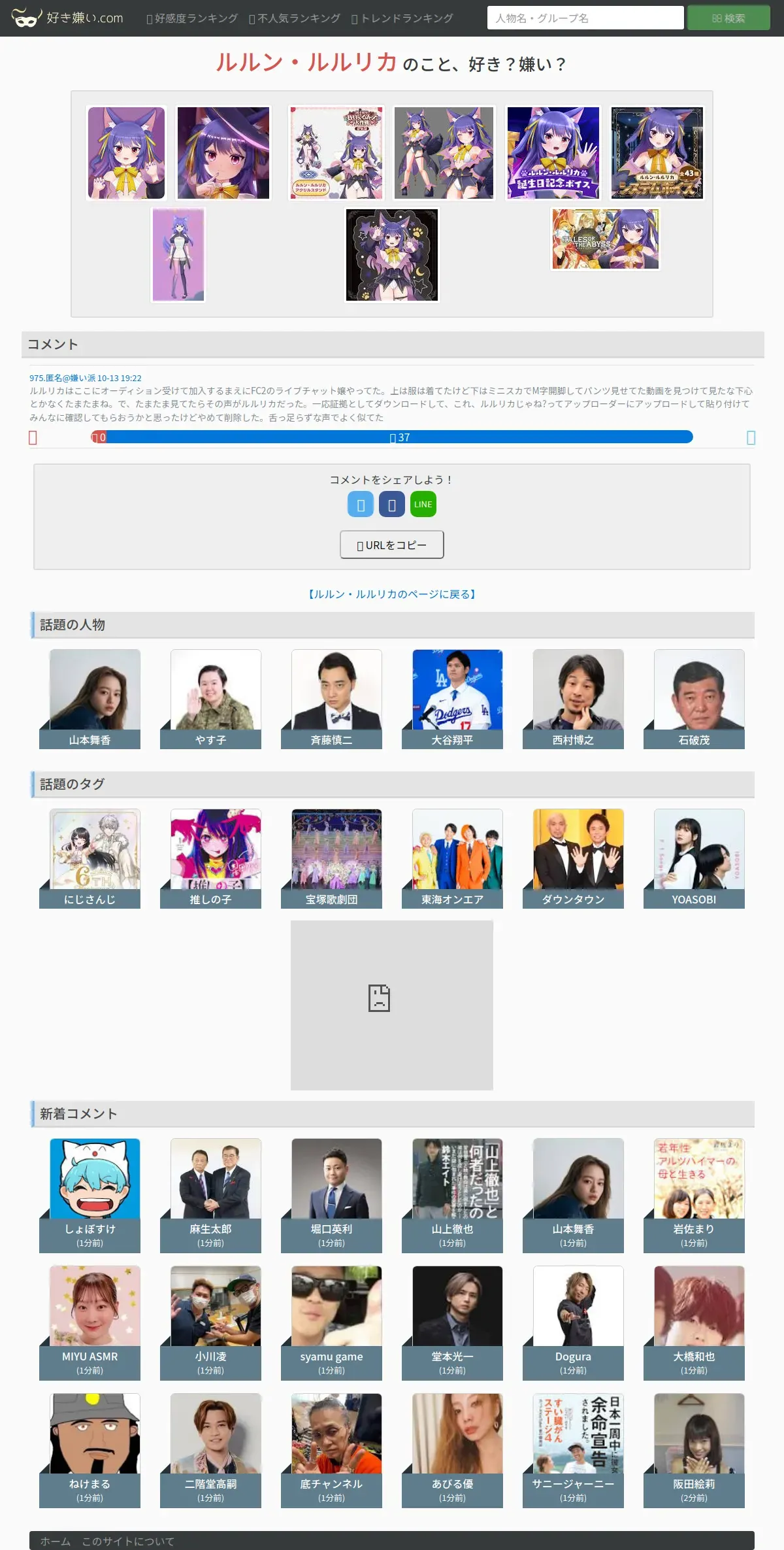
Task: Open the 大谷翔平 card
Action: (453, 699)
